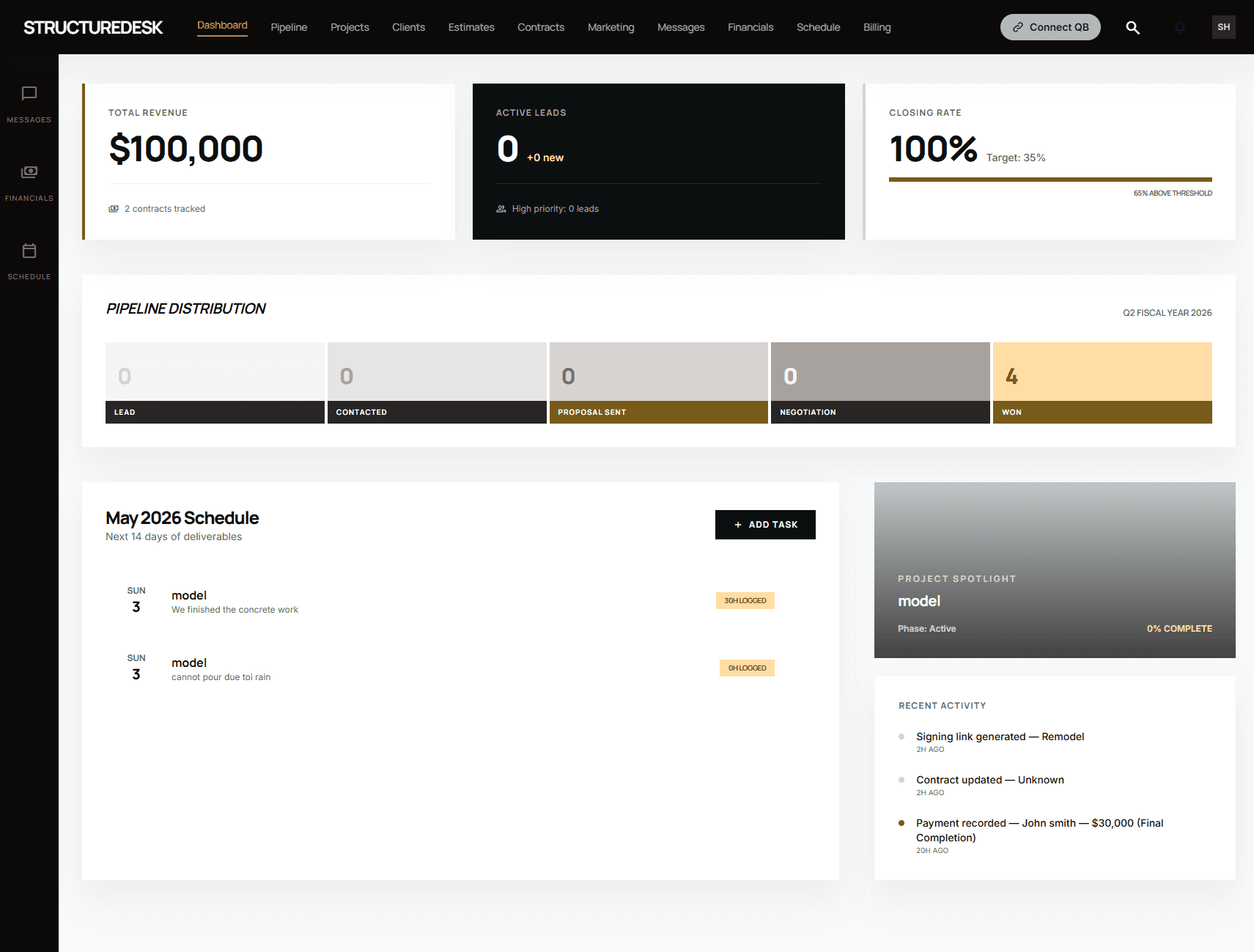Click the Connect QB button
This screenshot has height=952, width=1254.
coord(1050,27)
